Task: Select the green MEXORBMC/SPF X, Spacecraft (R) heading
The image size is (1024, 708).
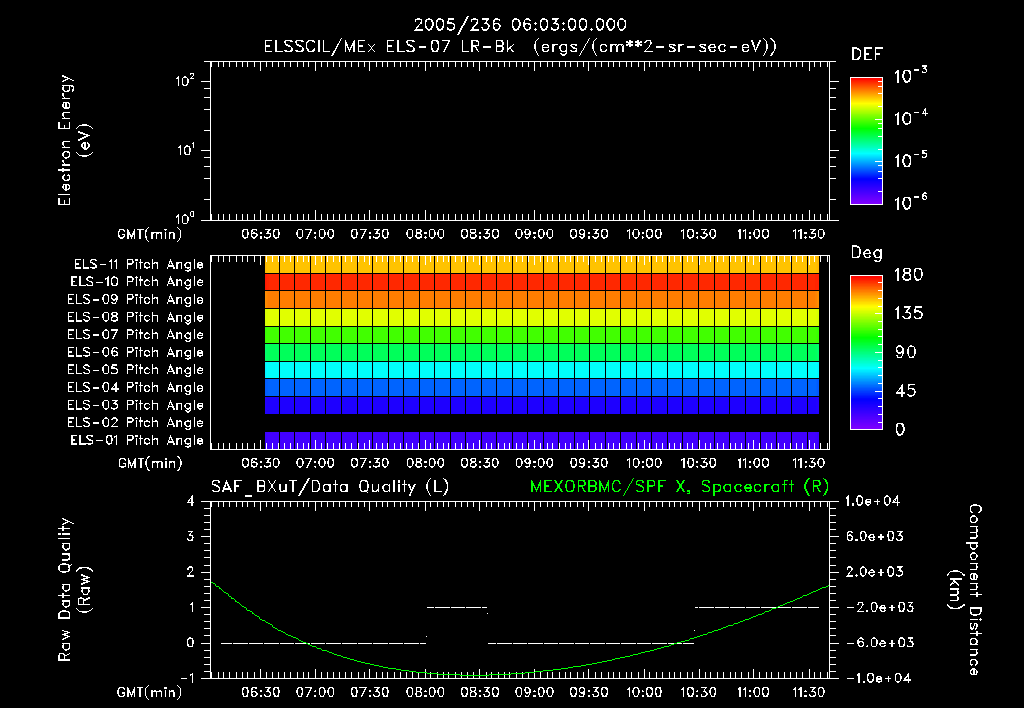Action: [x=679, y=487]
